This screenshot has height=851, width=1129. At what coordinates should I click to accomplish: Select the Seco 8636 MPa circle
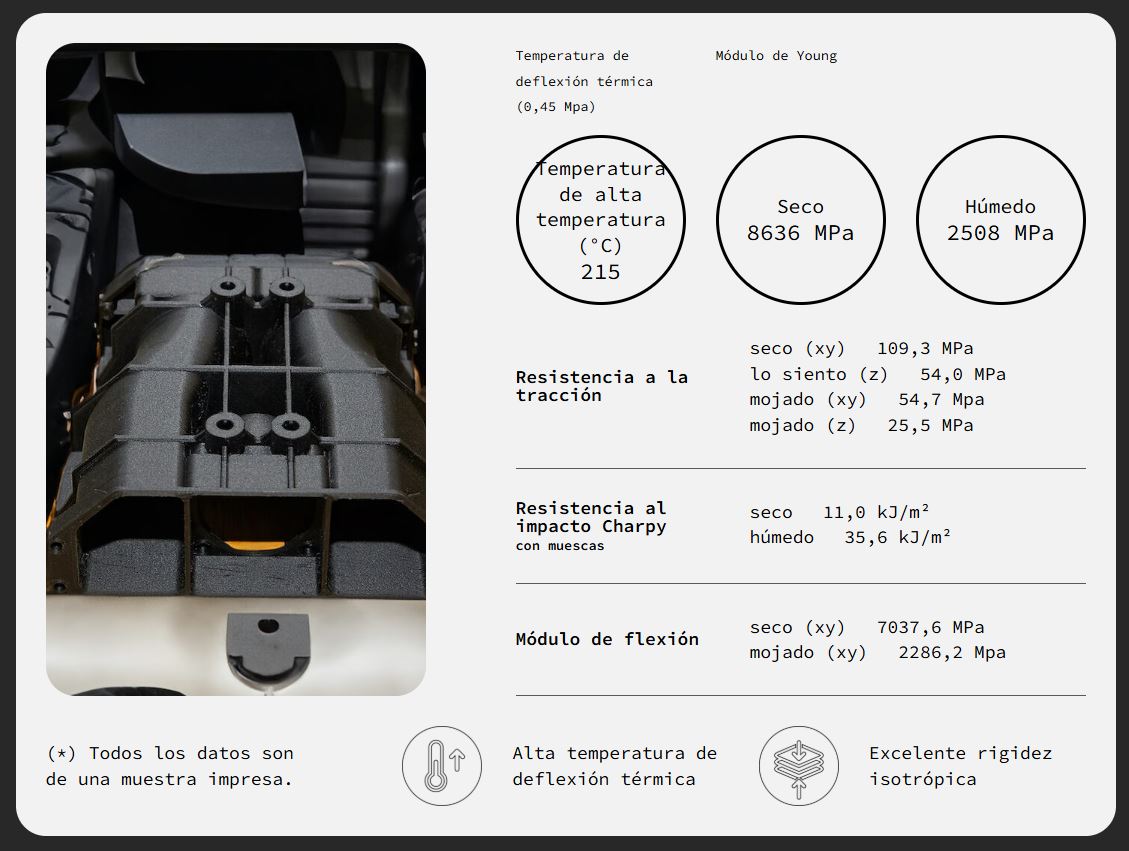tap(800, 220)
